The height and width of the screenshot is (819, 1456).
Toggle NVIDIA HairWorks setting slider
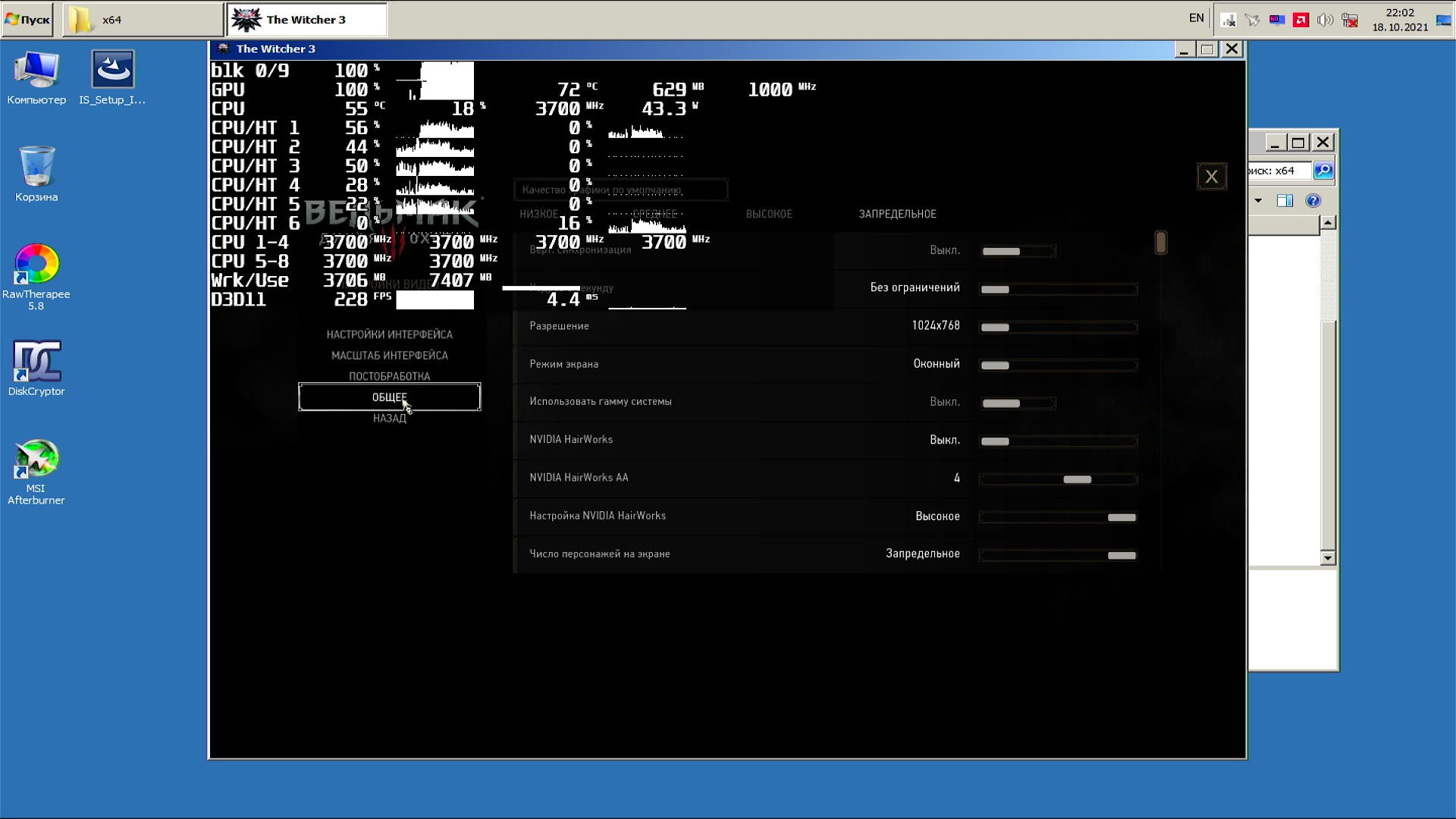pos(1058,441)
